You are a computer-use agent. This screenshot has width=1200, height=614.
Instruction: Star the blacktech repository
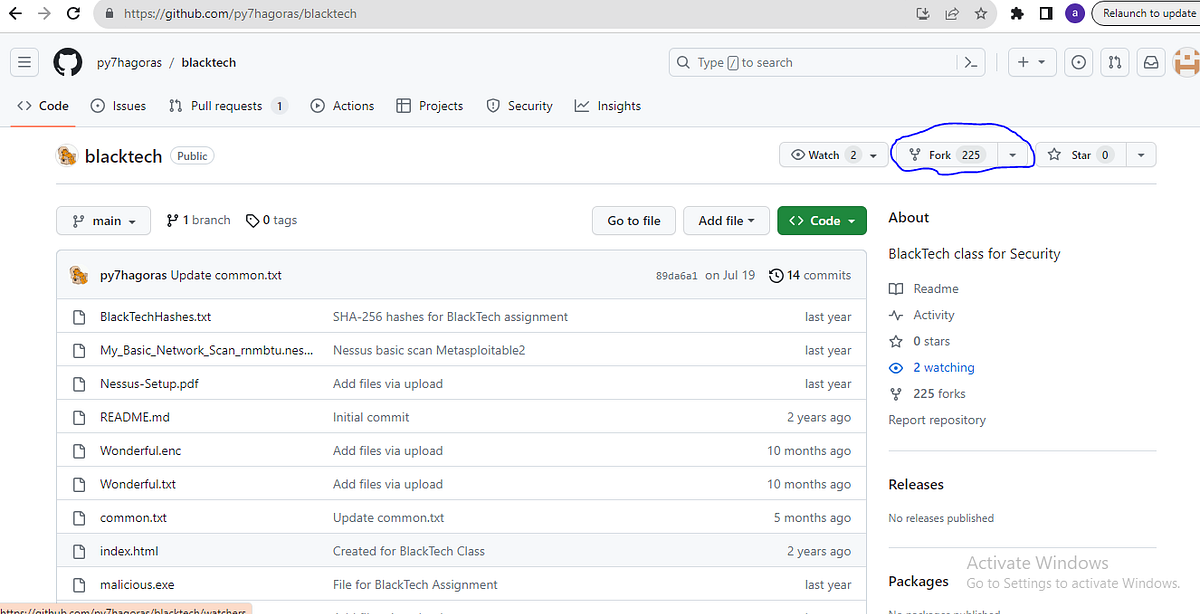(1080, 155)
